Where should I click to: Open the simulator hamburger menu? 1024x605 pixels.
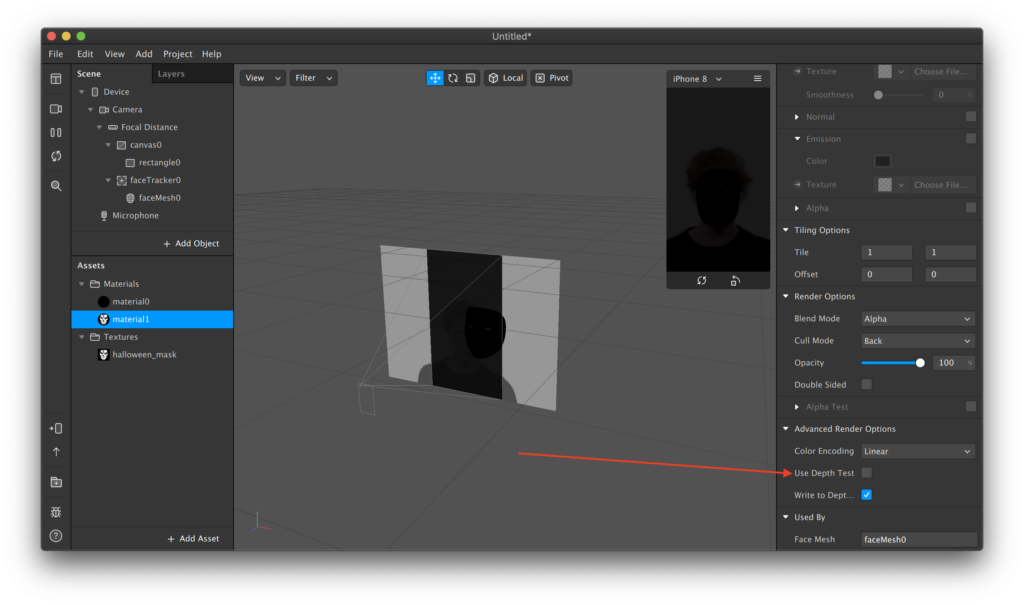pyautogui.click(x=758, y=78)
